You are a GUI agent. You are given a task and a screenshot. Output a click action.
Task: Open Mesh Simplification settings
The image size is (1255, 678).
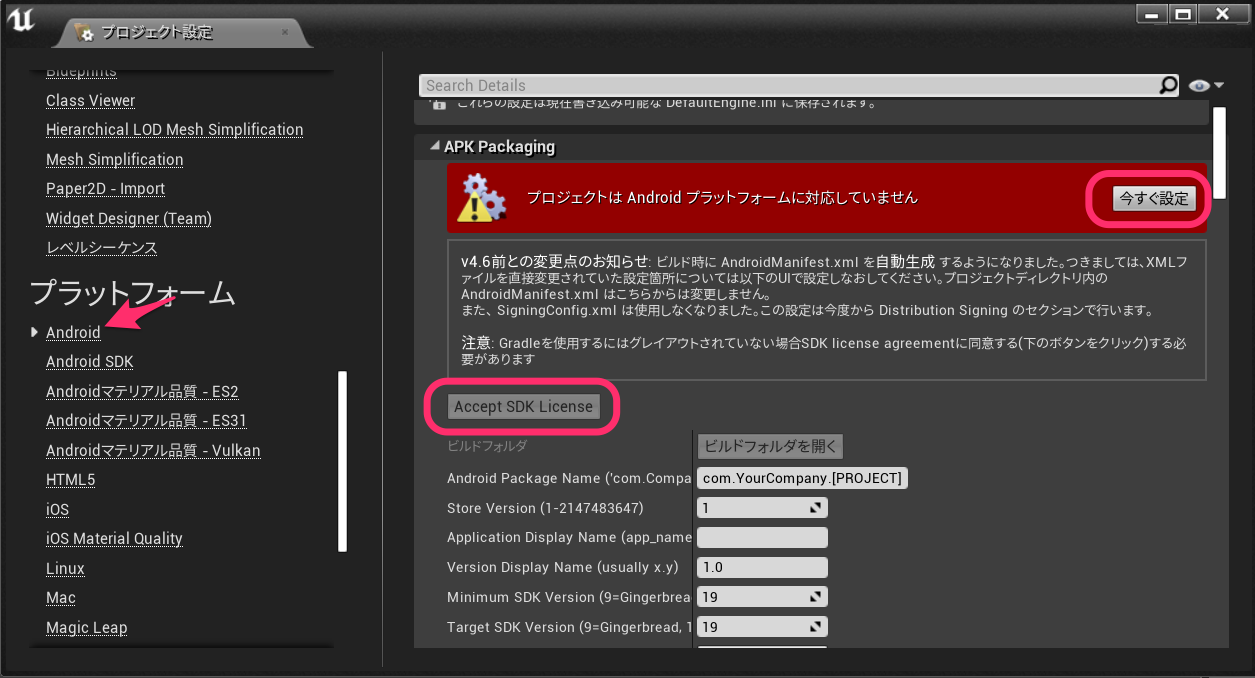[x=114, y=160]
